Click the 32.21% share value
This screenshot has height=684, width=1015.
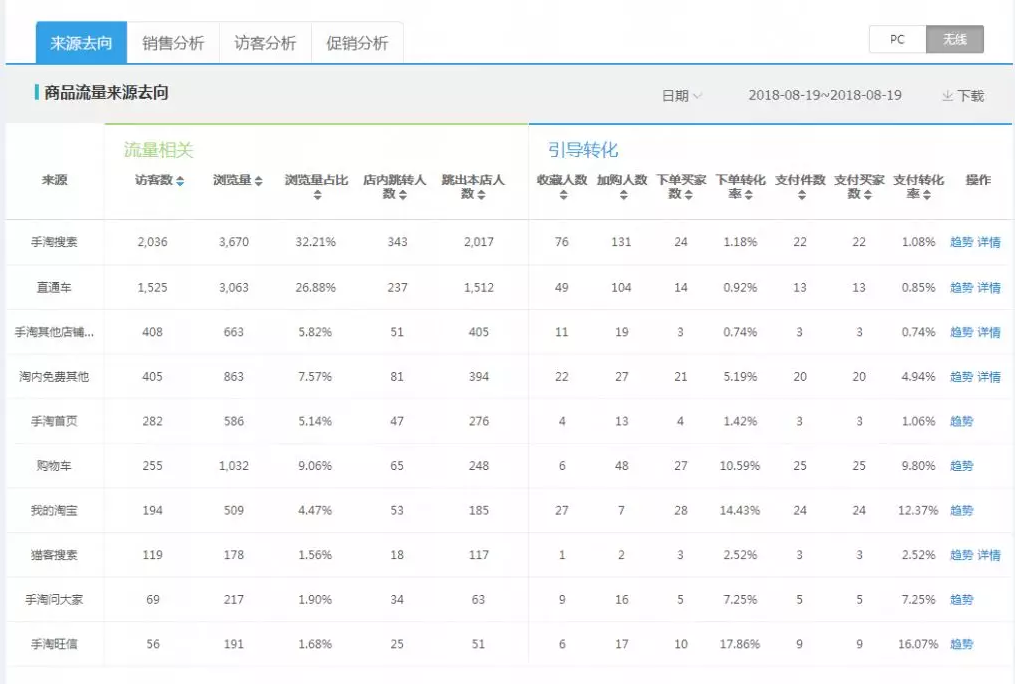pos(316,242)
